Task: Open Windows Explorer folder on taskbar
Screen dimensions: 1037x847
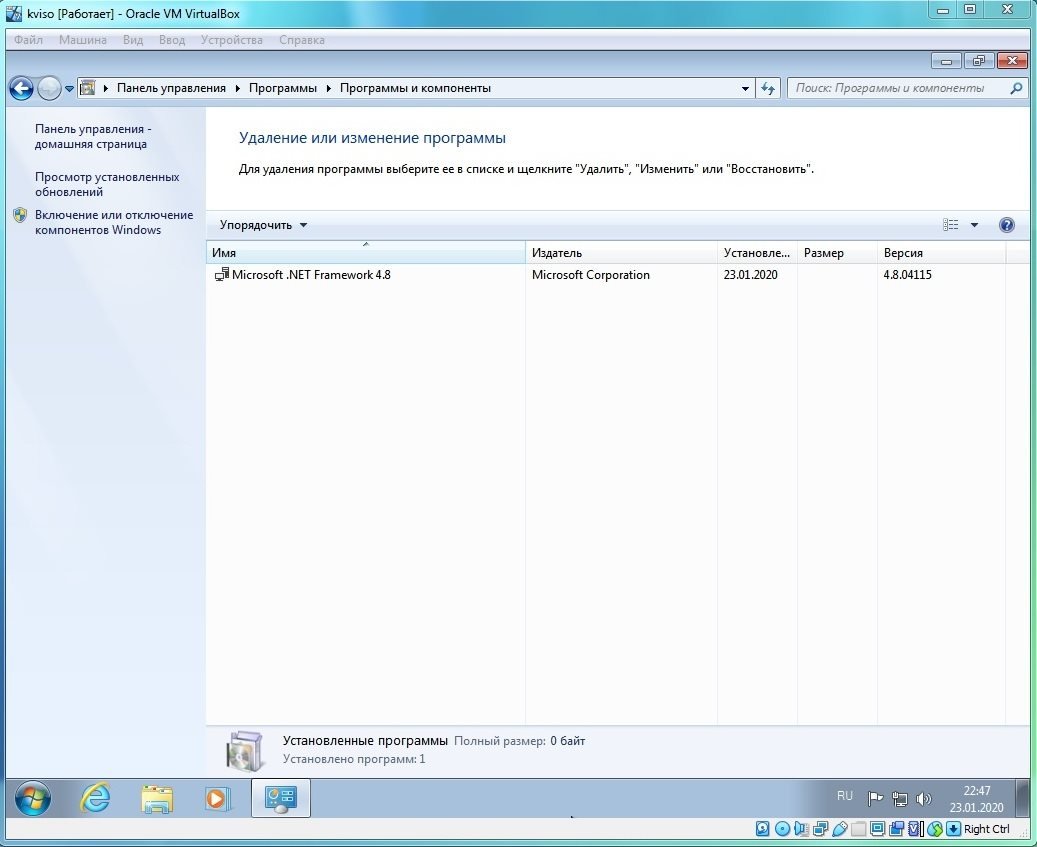Action: point(157,799)
